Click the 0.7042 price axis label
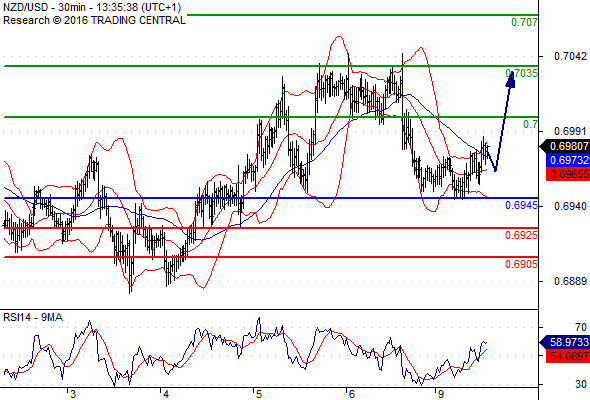The width and height of the screenshot is (590, 400). pos(570,56)
